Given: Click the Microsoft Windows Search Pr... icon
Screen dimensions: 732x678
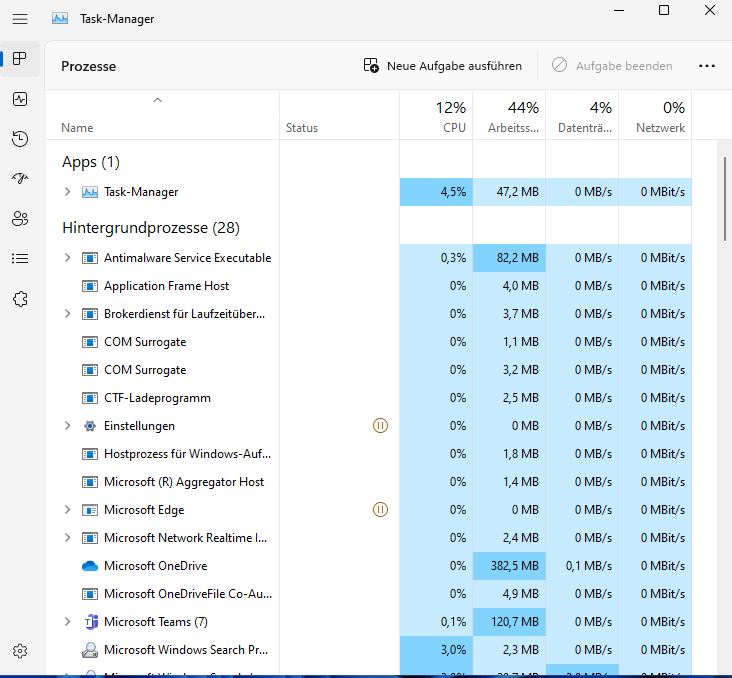Looking at the screenshot, I should pos(90,650).
